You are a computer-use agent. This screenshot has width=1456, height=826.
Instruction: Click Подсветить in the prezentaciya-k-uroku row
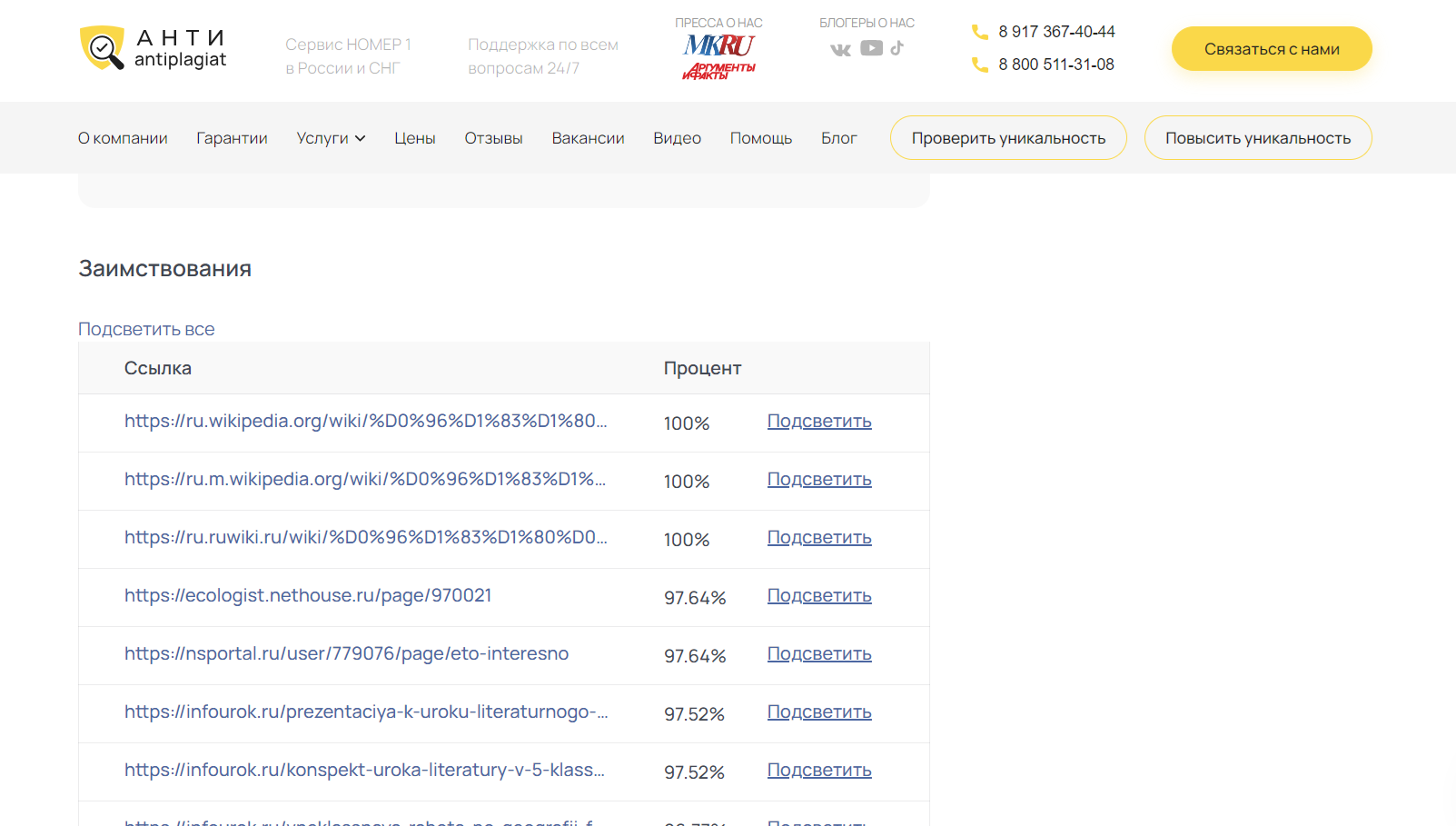point(819,712)
